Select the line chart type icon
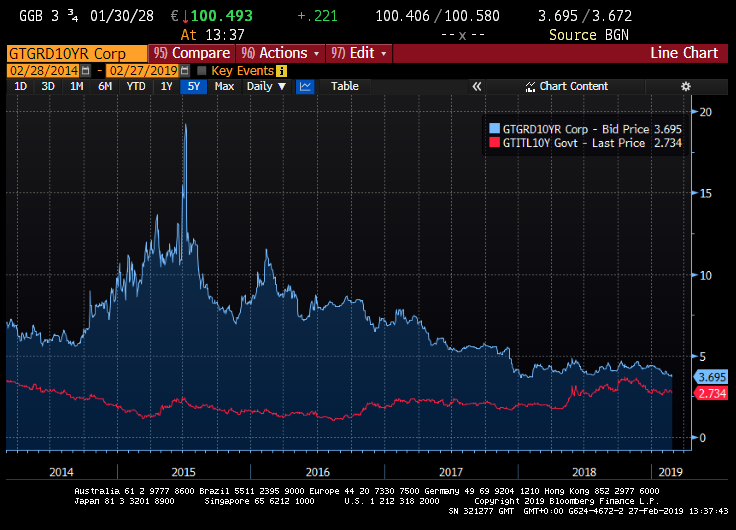Viewport: 736px width, 530px height. (x=305, y=86)
